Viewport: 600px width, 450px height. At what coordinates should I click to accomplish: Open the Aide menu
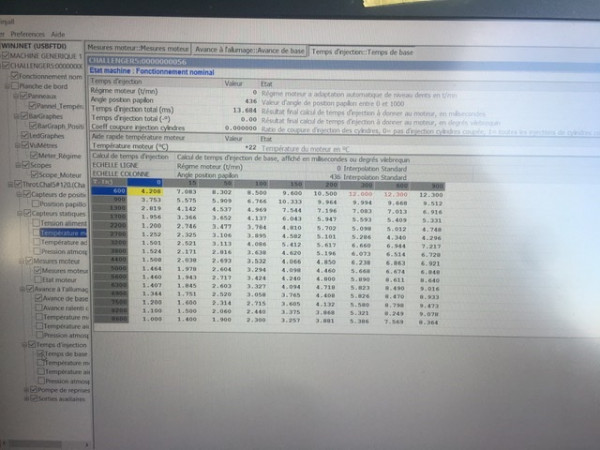click(58, 34)
